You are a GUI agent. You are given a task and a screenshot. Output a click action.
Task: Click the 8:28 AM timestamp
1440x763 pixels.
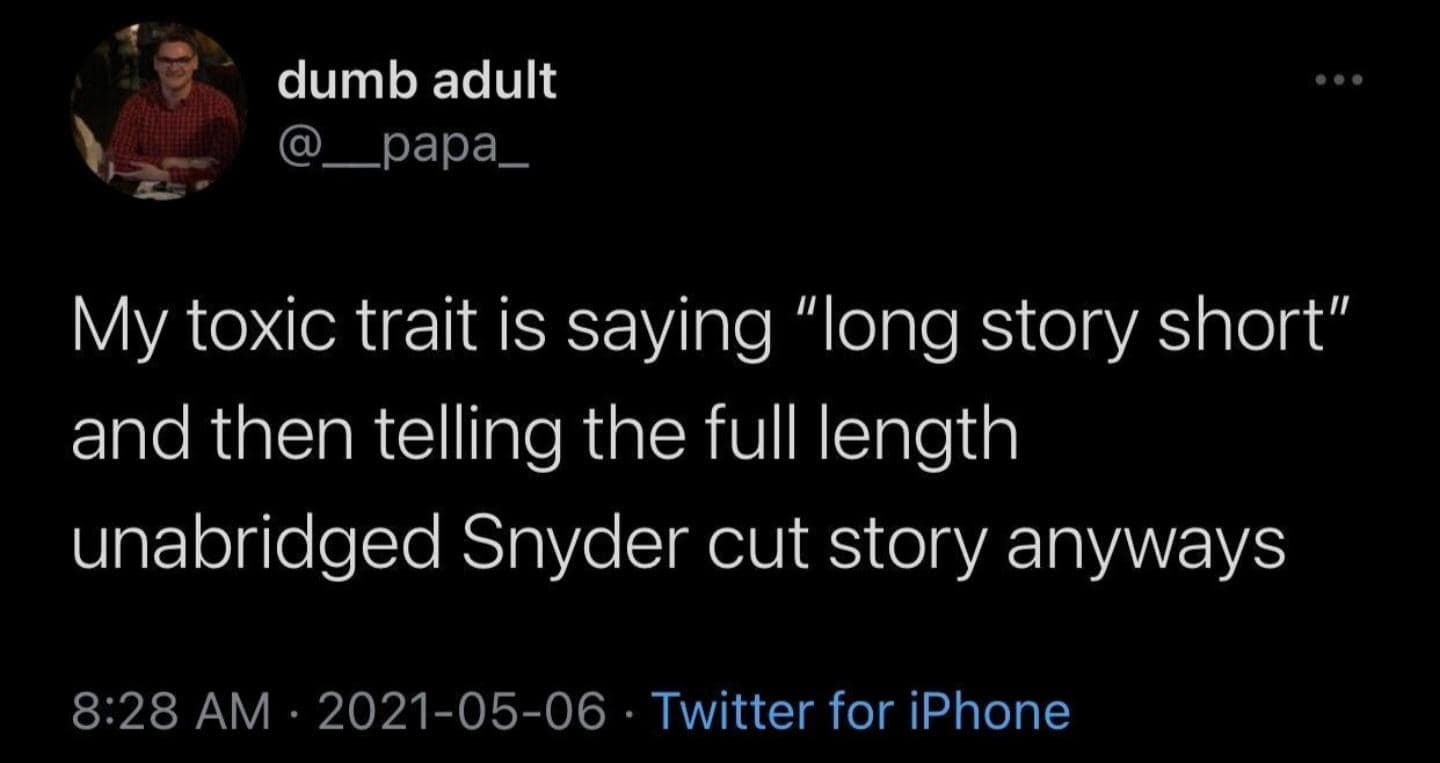171,712
